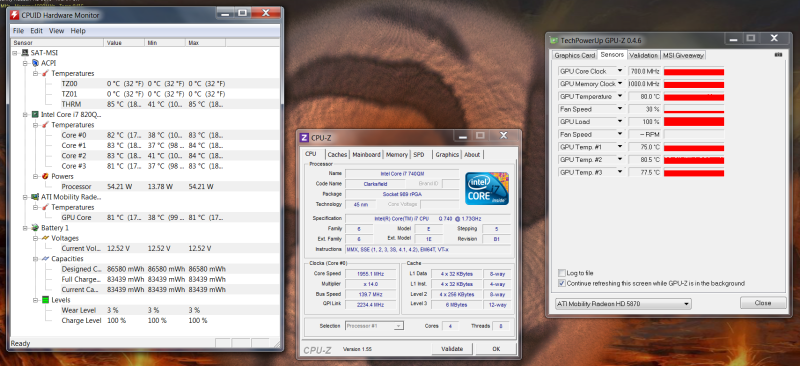Open the File menu in Hardware Monitor
800x366 pixels.
tap(18, 31)
